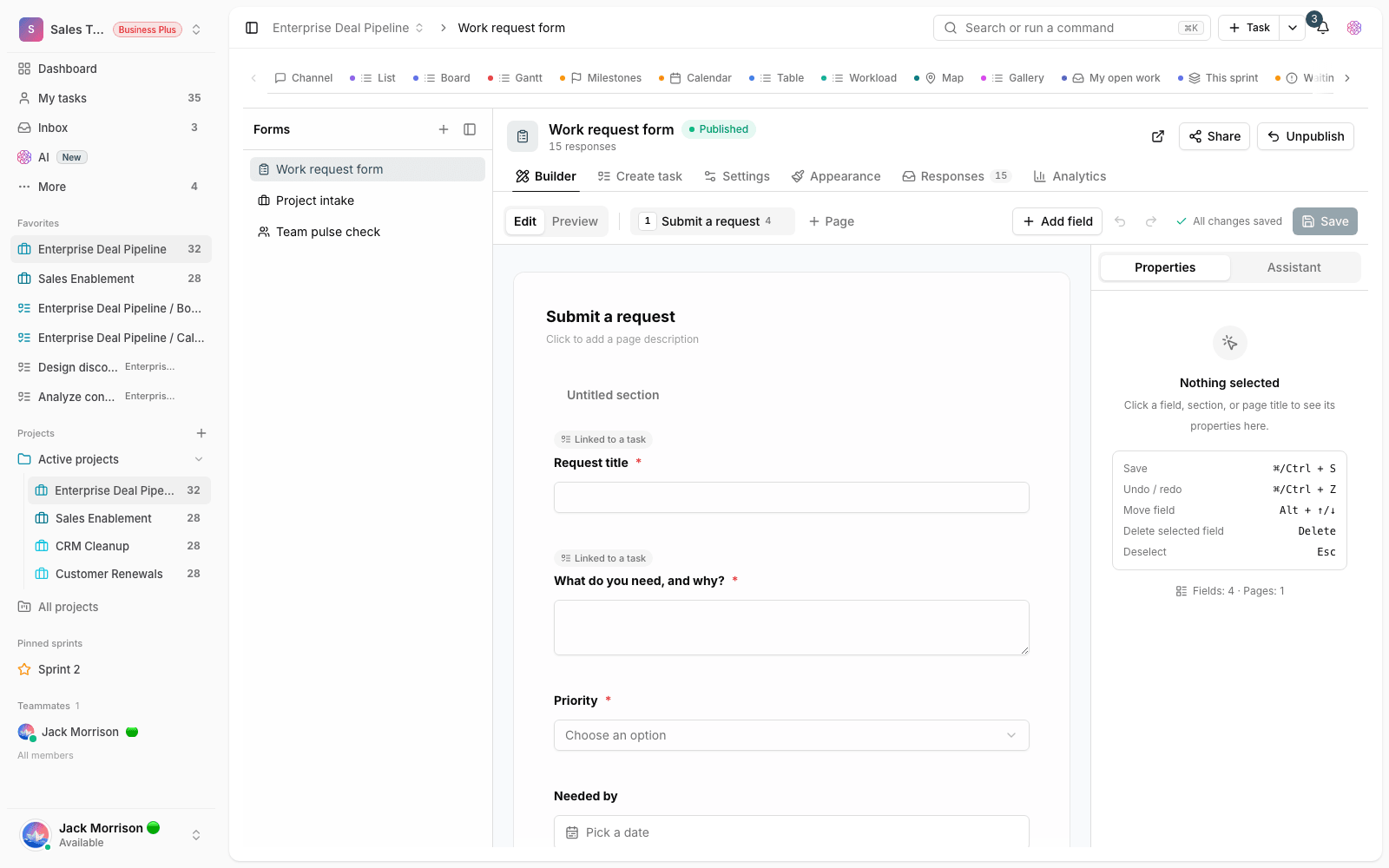
Task: Select Submit a request page tab
Action: point(712,221)
